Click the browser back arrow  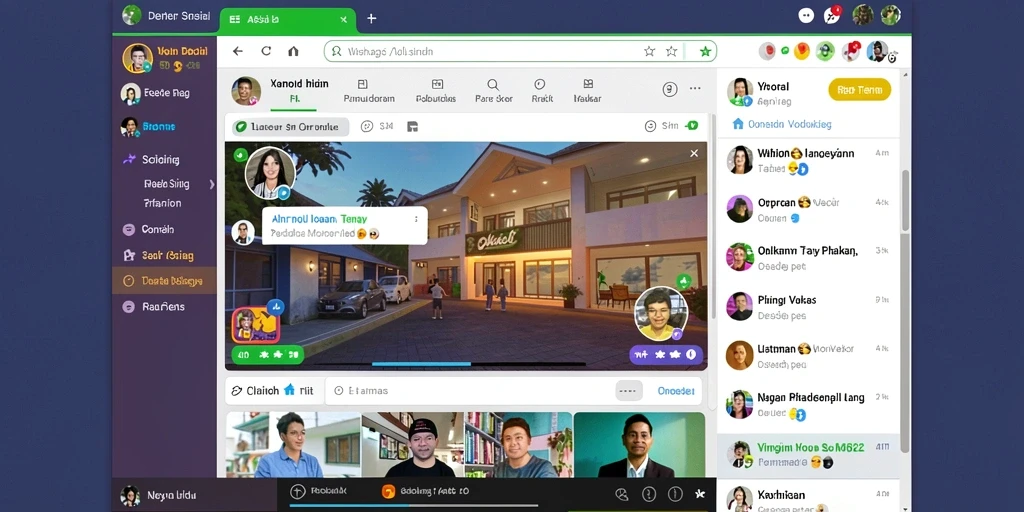point(238,51)
